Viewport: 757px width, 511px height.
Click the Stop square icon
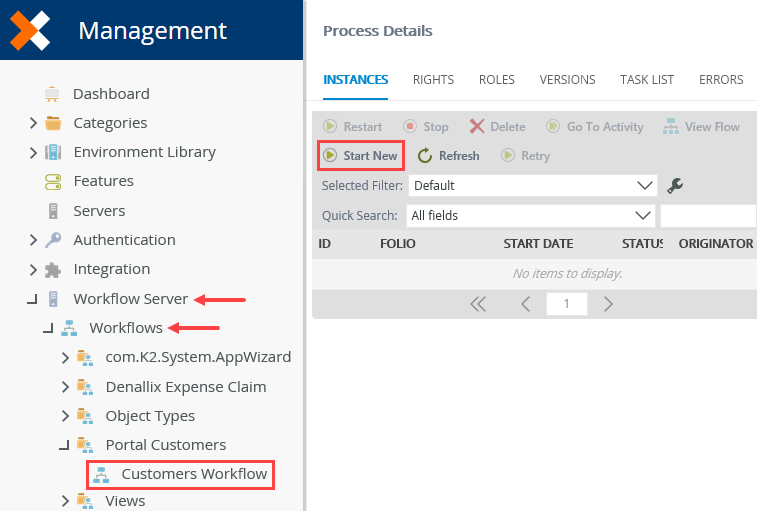tap(410, 127)
